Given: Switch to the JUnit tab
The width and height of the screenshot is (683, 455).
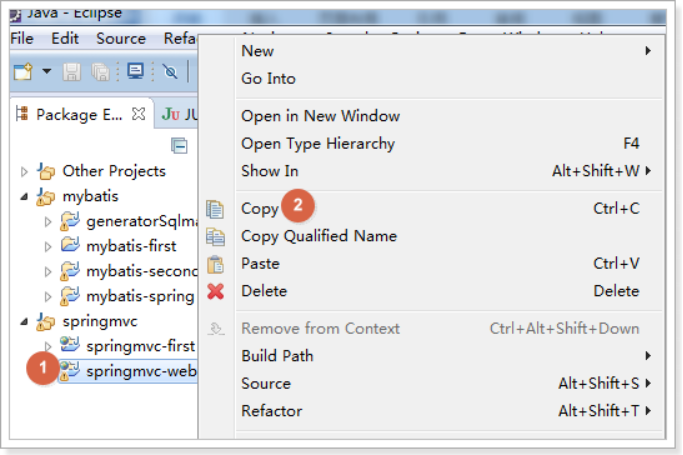Looking at the screenshot, I should tap(179, 115).
